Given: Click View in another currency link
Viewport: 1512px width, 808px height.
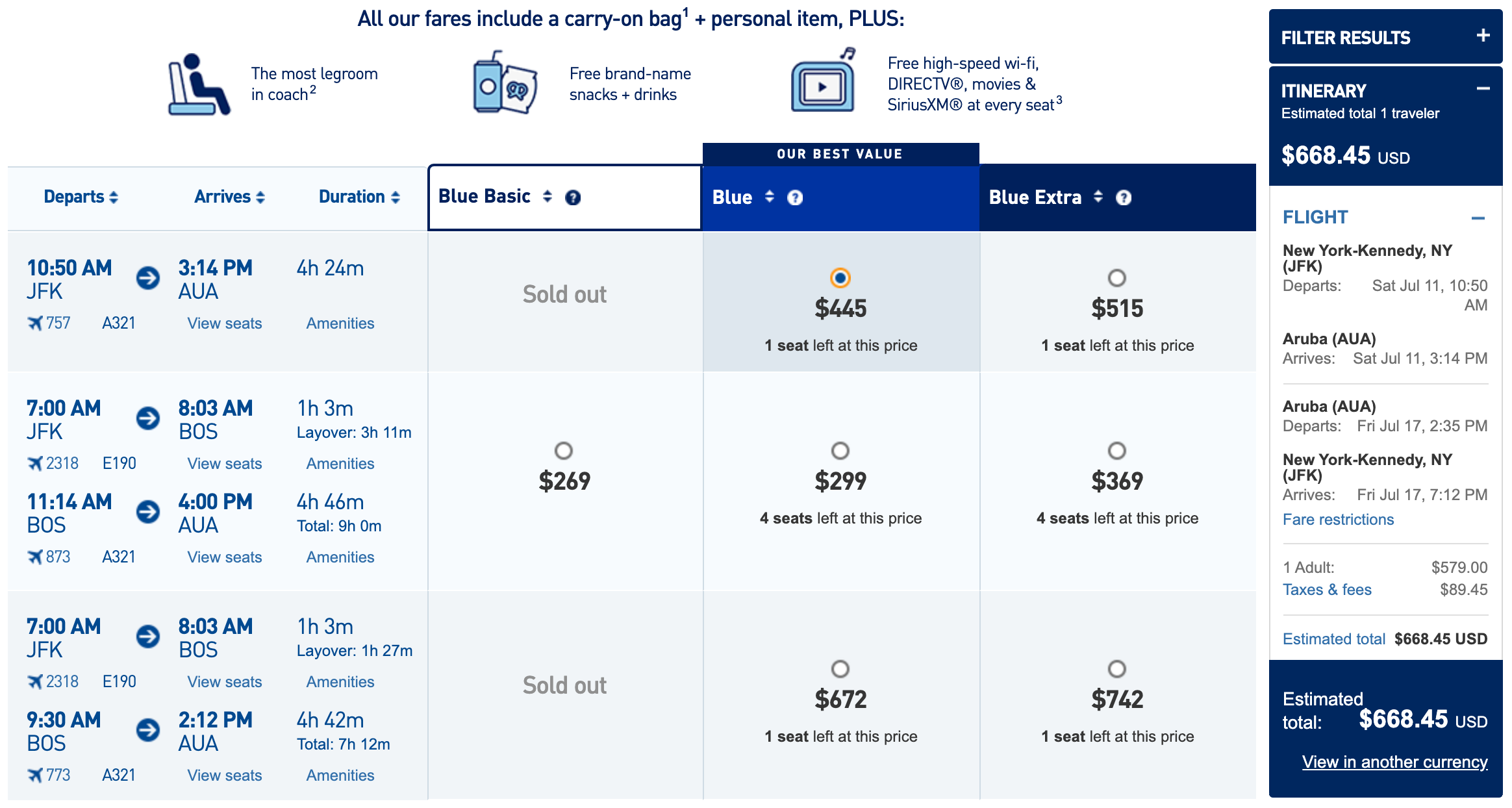Looking at the screenshot, I should click(x=1394, y=762).
